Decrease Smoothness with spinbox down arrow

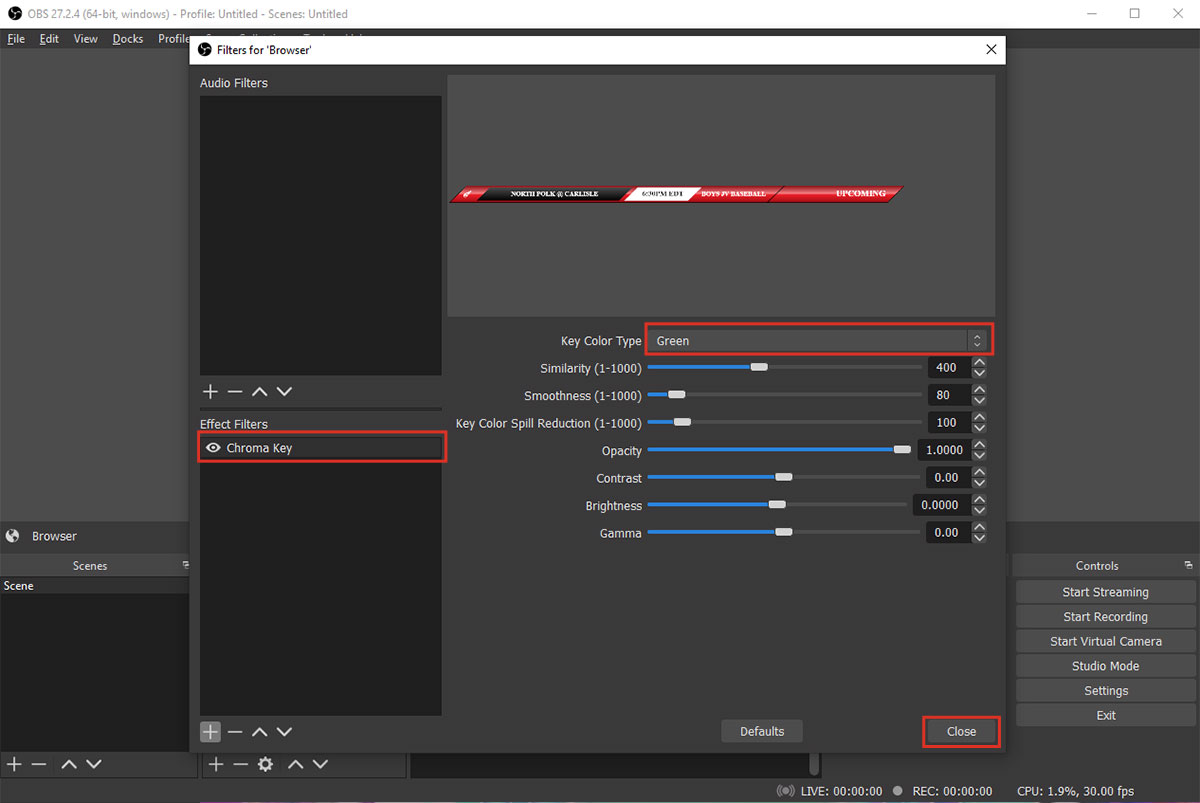980,401
